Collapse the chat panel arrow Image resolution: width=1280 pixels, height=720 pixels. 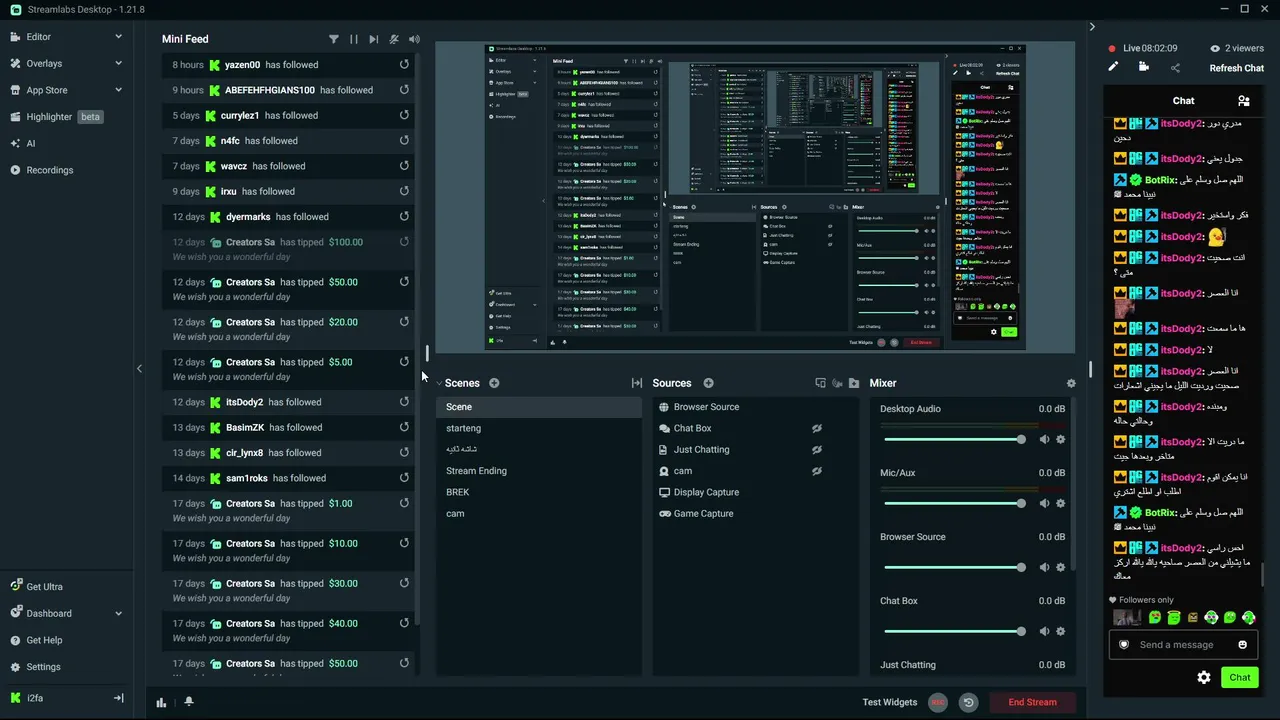1092,27
